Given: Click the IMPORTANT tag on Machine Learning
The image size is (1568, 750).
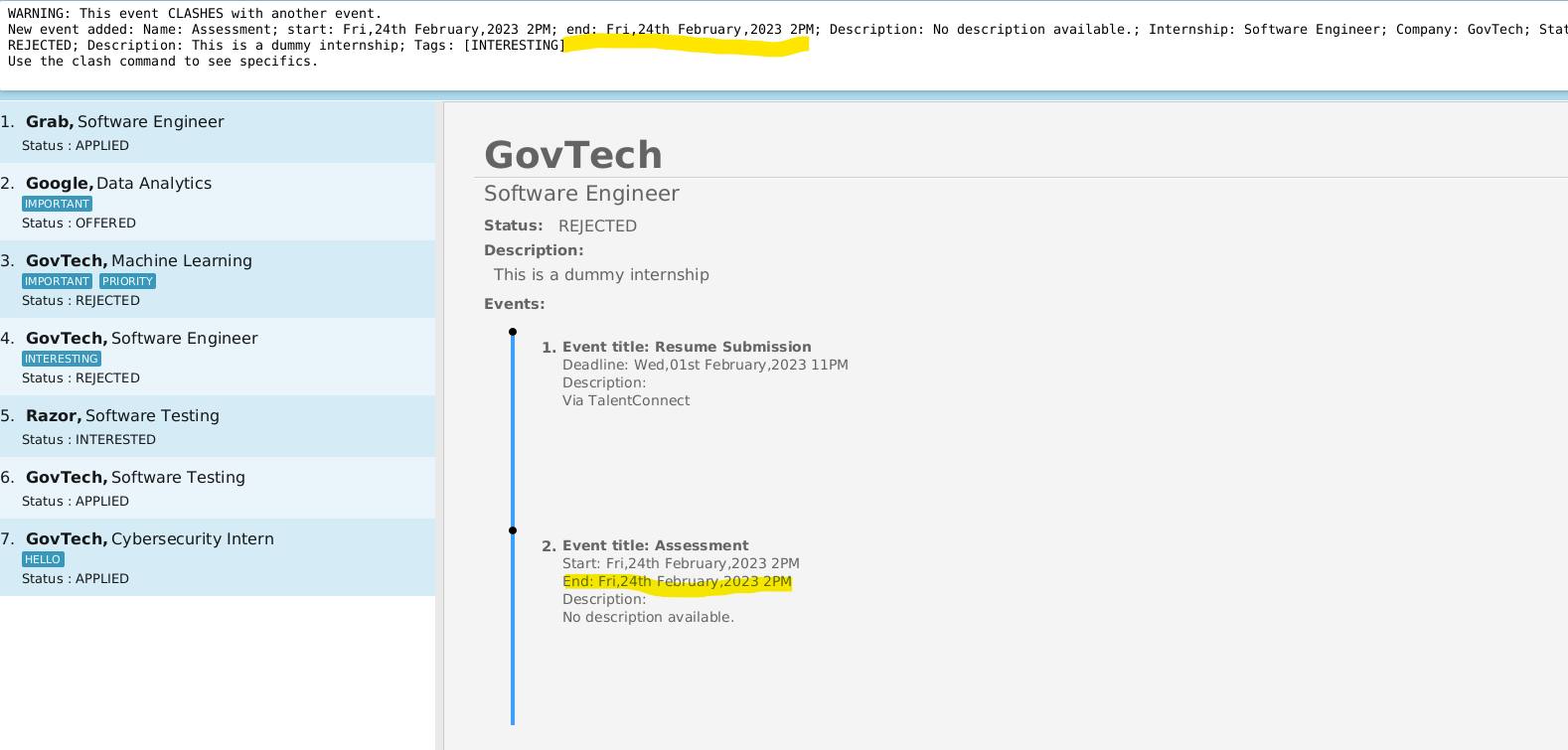Looking at the screenshot, I should tap(57, 281).
